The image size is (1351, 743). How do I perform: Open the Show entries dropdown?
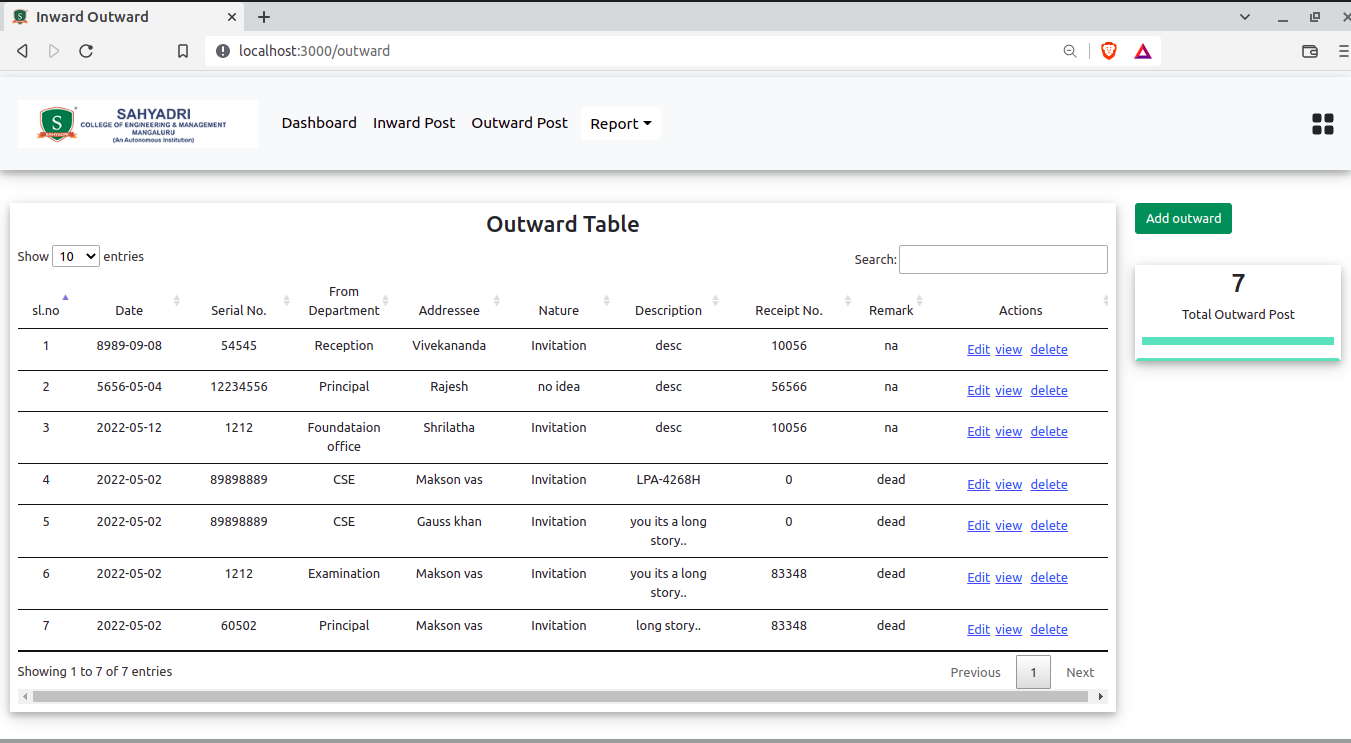tap(75, 256)
